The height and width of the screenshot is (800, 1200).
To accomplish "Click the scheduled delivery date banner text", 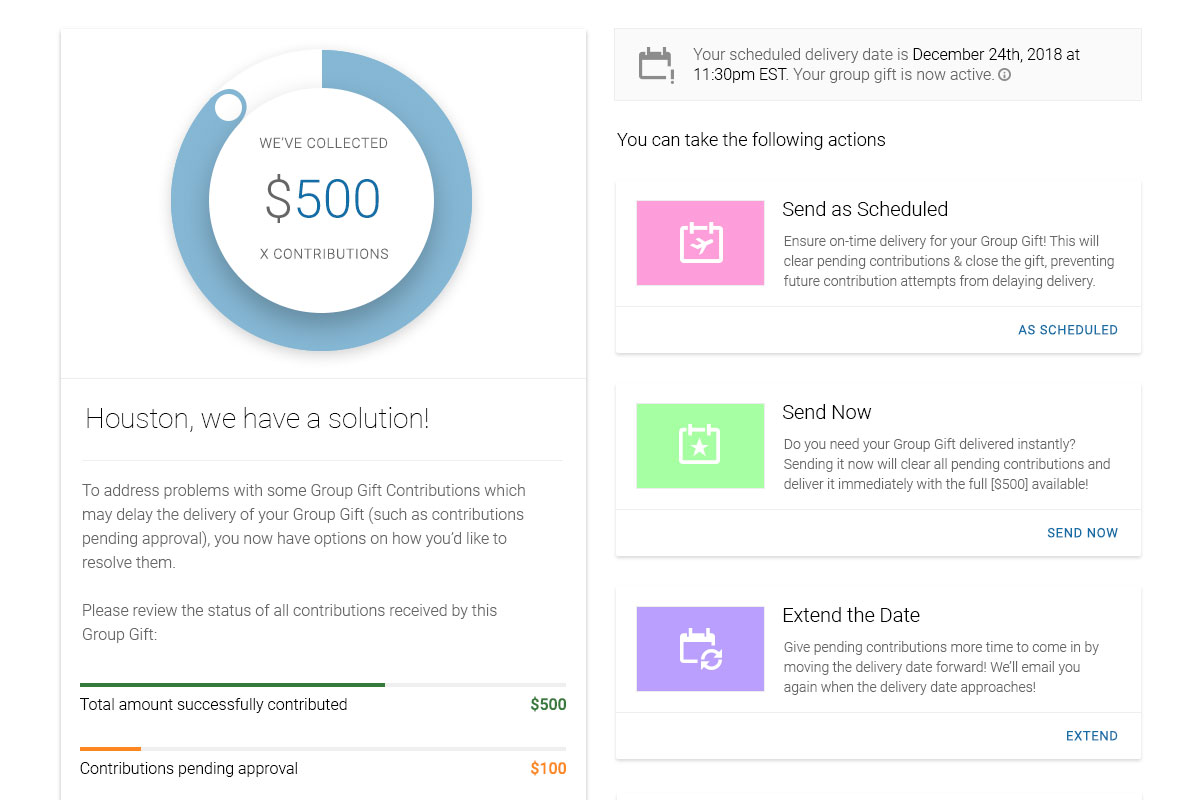I will pos(886,65).
